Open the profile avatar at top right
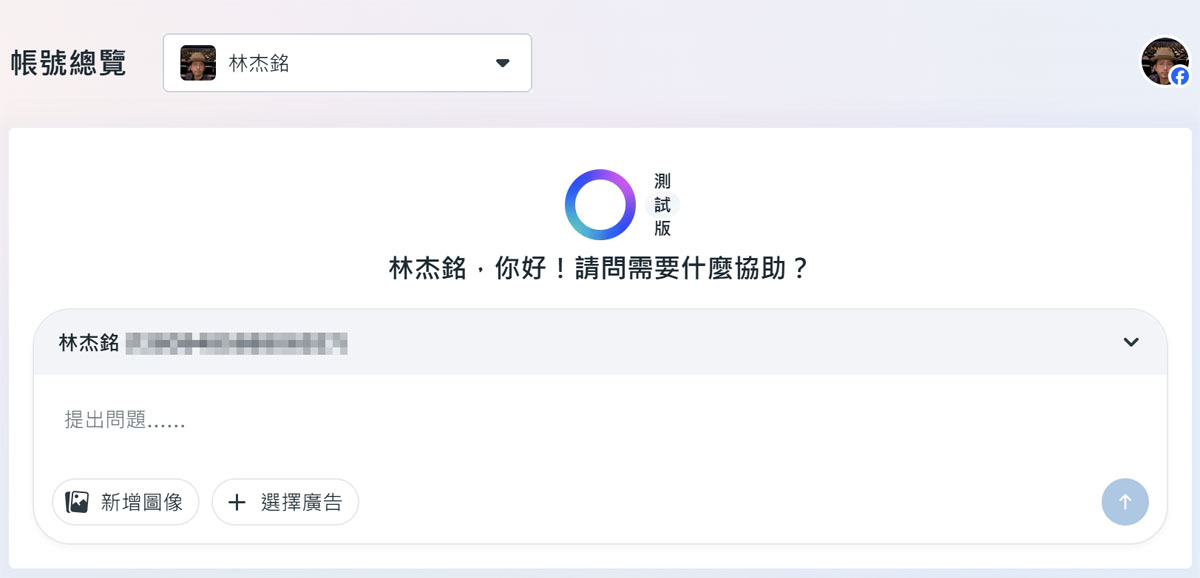Viewport: 1200px width, 578px height. 1162,61
